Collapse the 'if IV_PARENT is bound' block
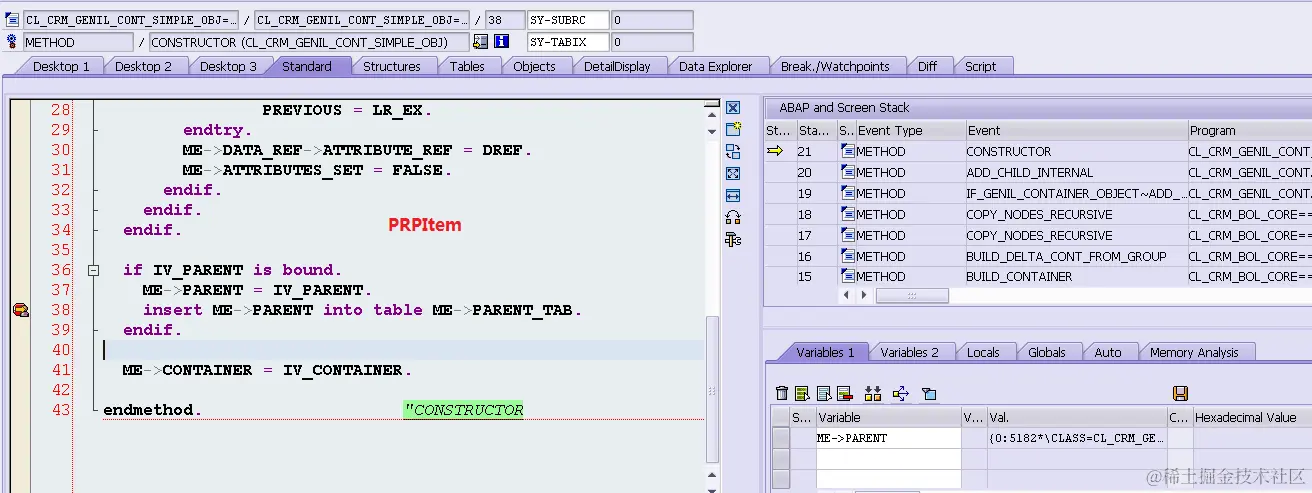 (93, 270)
